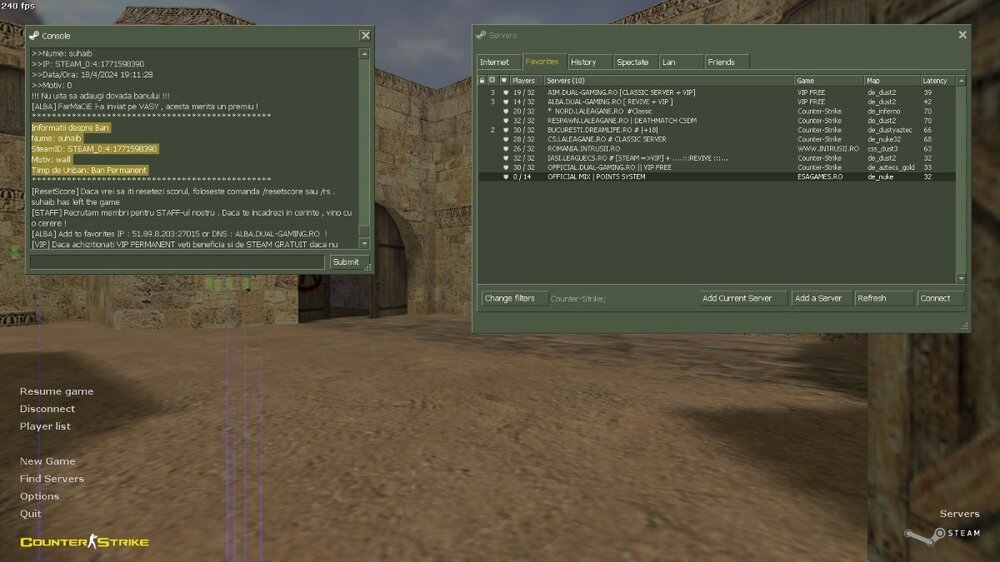Switch to the Internet tab
This screenshot has height=562, width=1000.
pyautogui.click(x=494, y=62)
